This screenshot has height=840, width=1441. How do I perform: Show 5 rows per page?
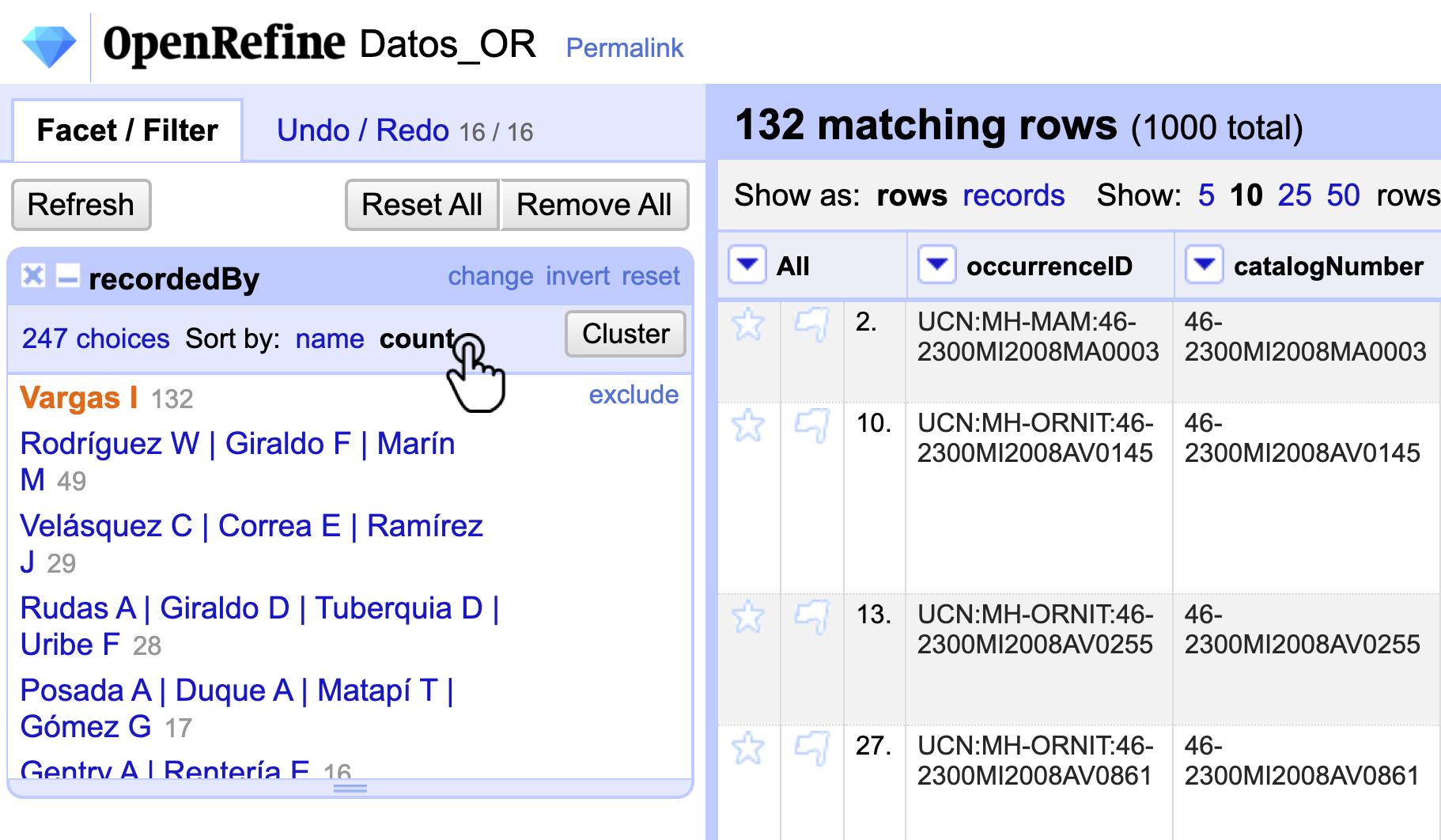(x=1206, y=195)
